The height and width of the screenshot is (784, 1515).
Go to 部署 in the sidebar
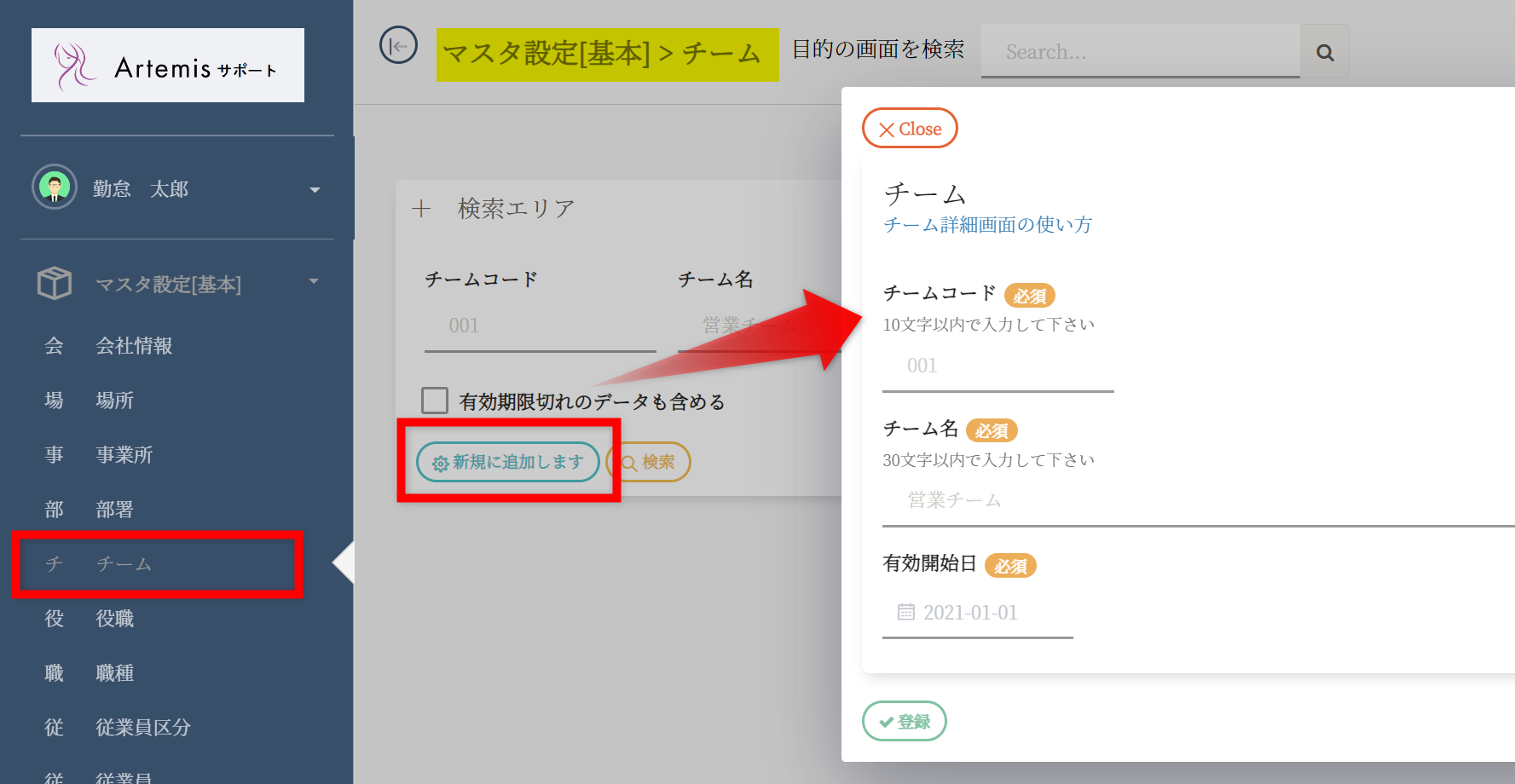pyautogui.click(x=114, y=510)
